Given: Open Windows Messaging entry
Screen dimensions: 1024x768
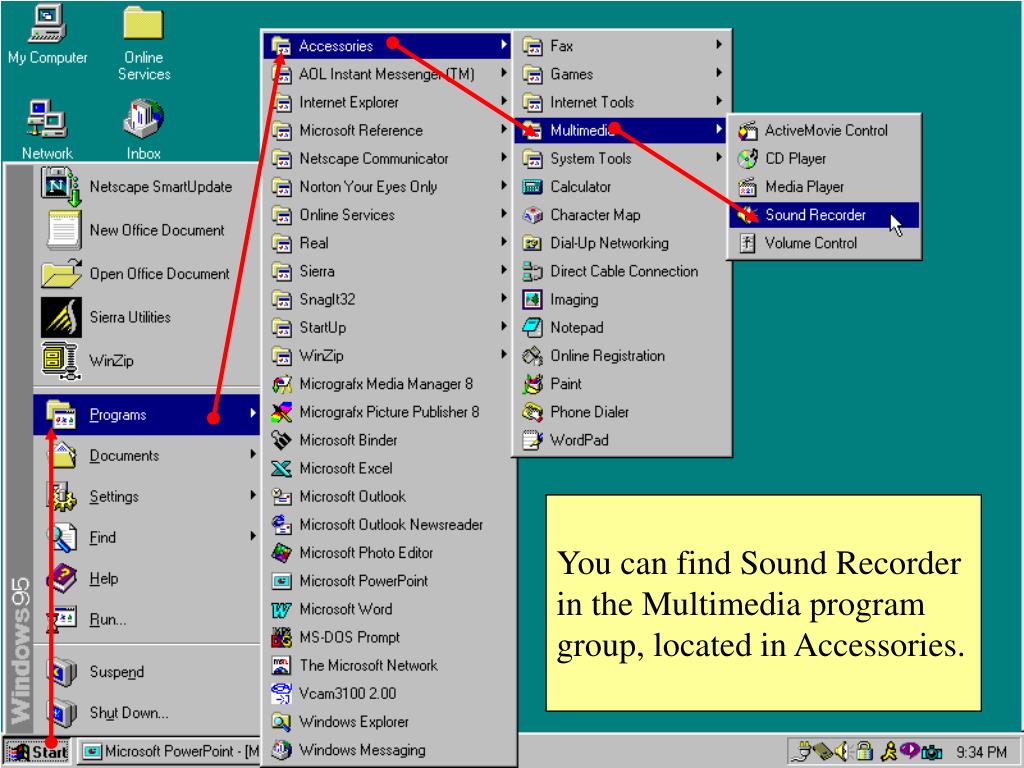Looking at the screenshot, I should 387,750.
